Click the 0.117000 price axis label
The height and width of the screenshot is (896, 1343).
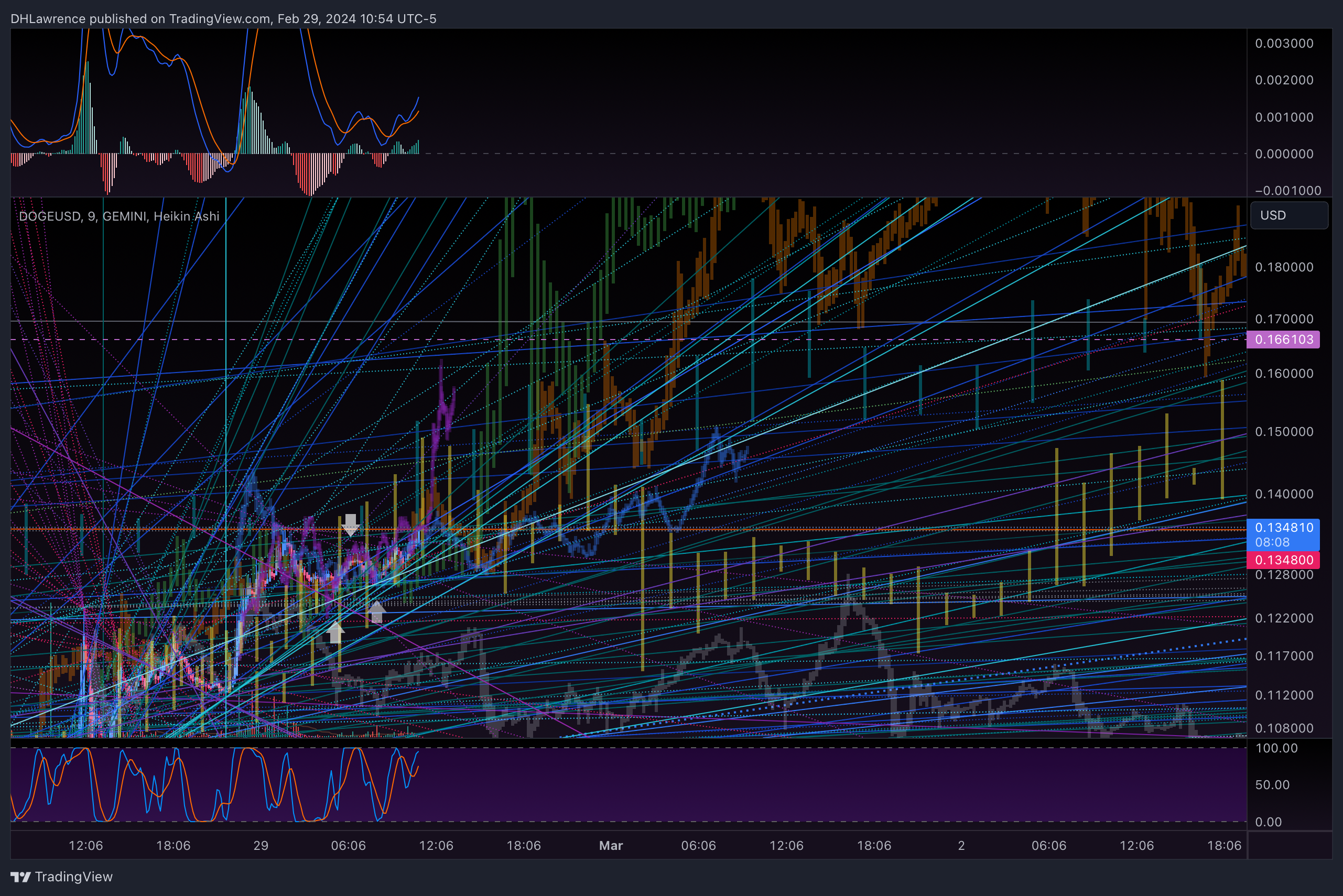coord(1284,656)
